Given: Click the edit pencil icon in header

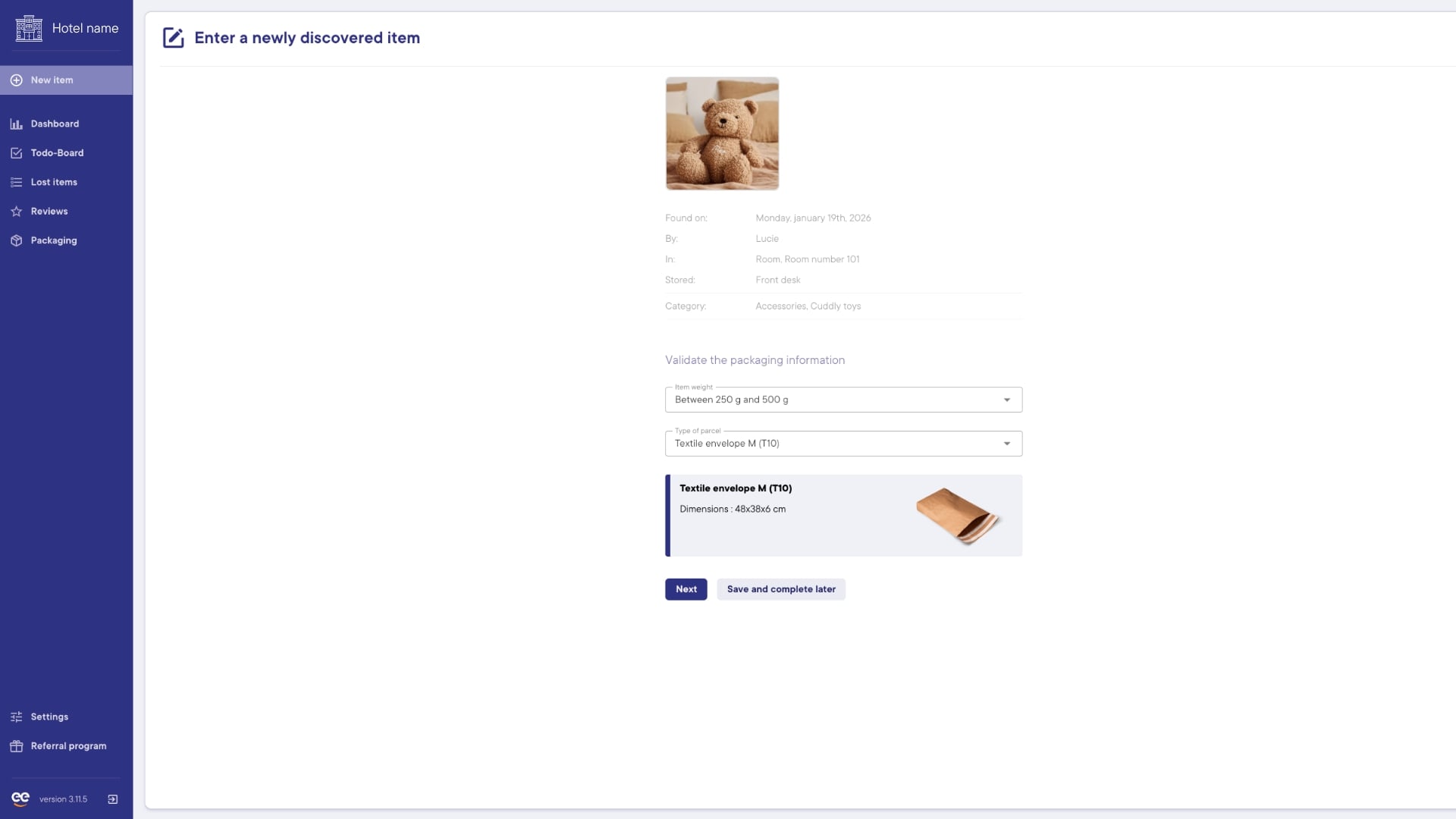Looking at the screenshot, I should tap(173, 38).
